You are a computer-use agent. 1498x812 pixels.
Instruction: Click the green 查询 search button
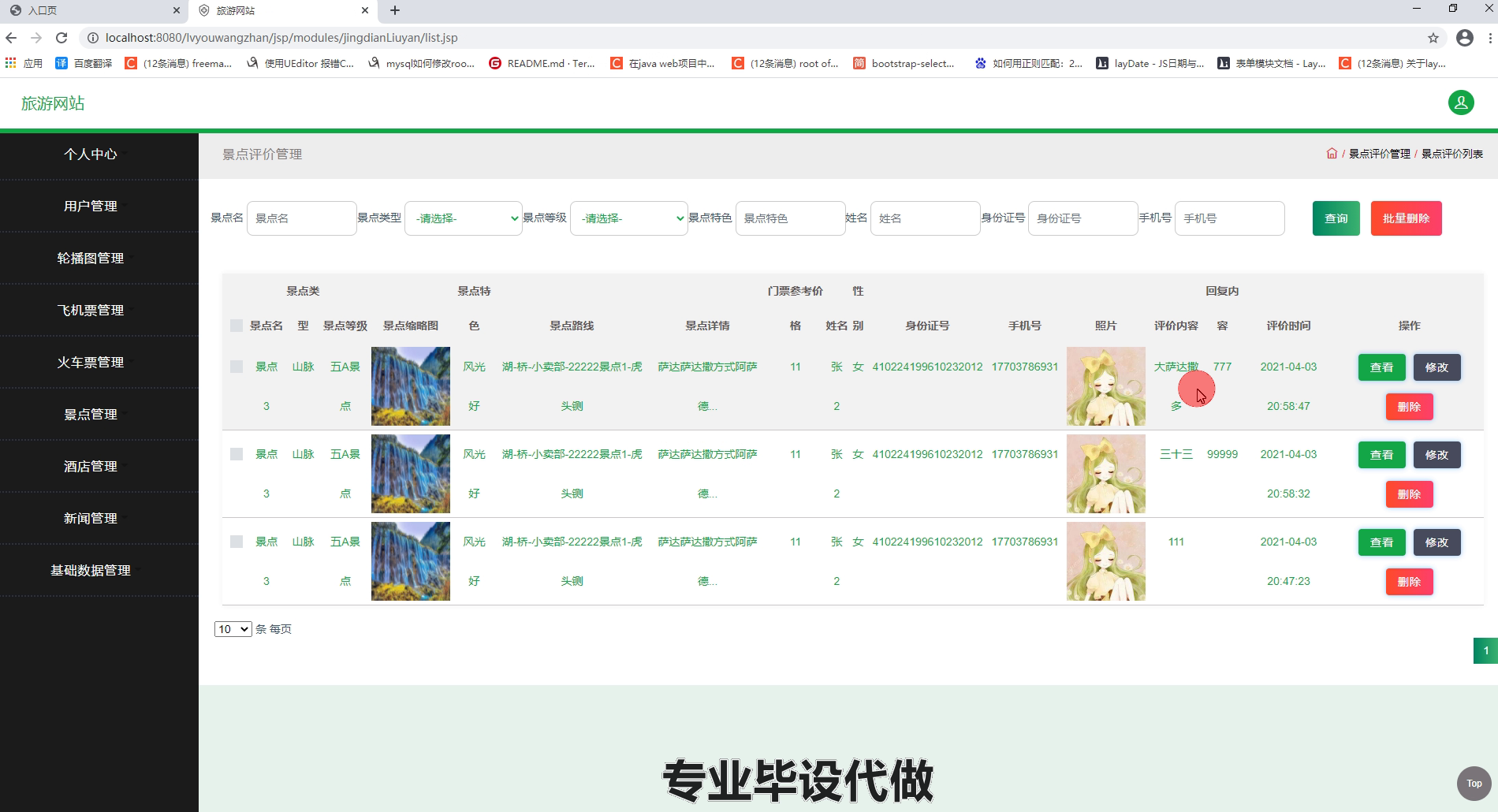pos(1336,218)
